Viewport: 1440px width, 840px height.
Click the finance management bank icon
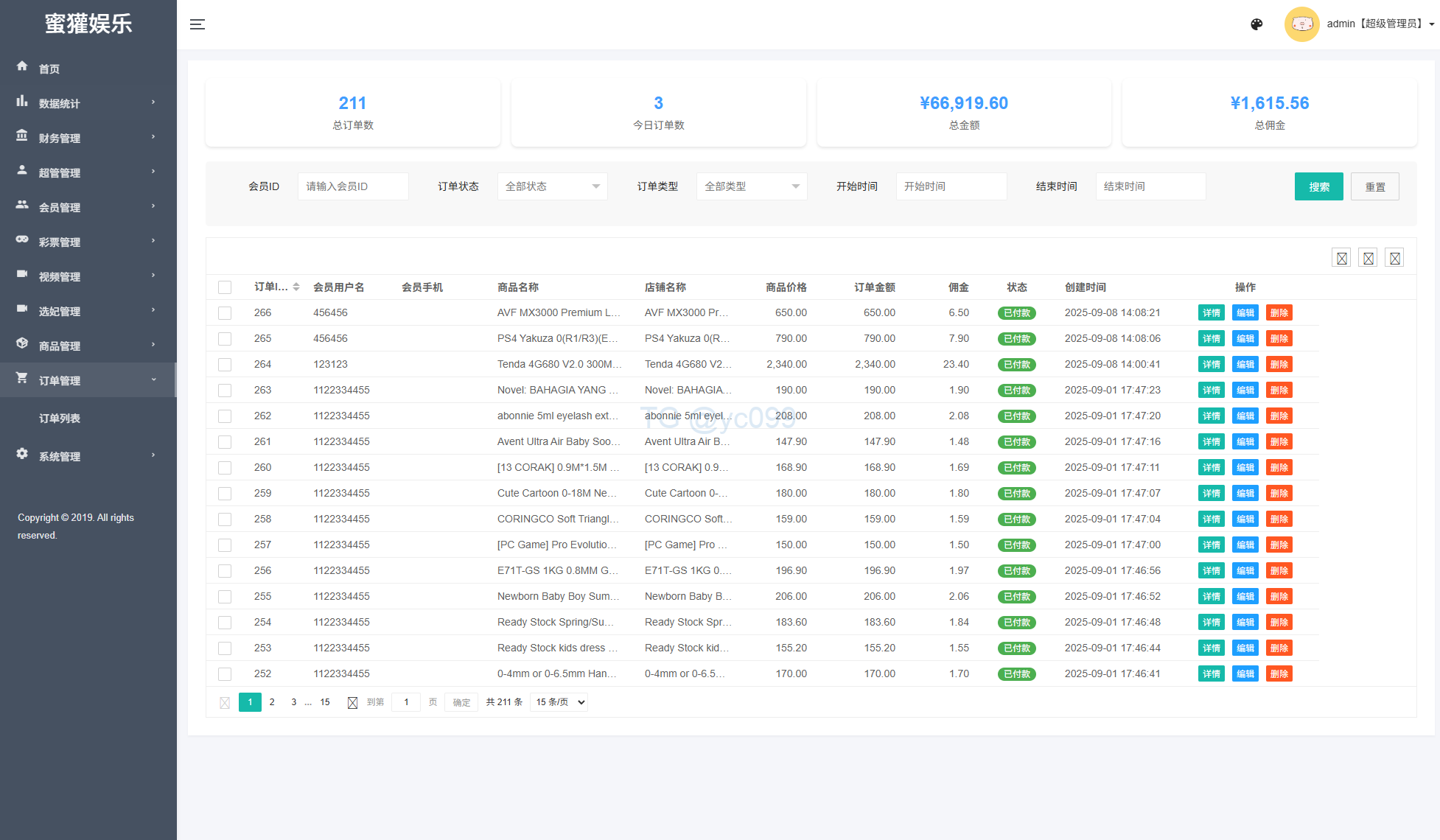tap(22, 136)
